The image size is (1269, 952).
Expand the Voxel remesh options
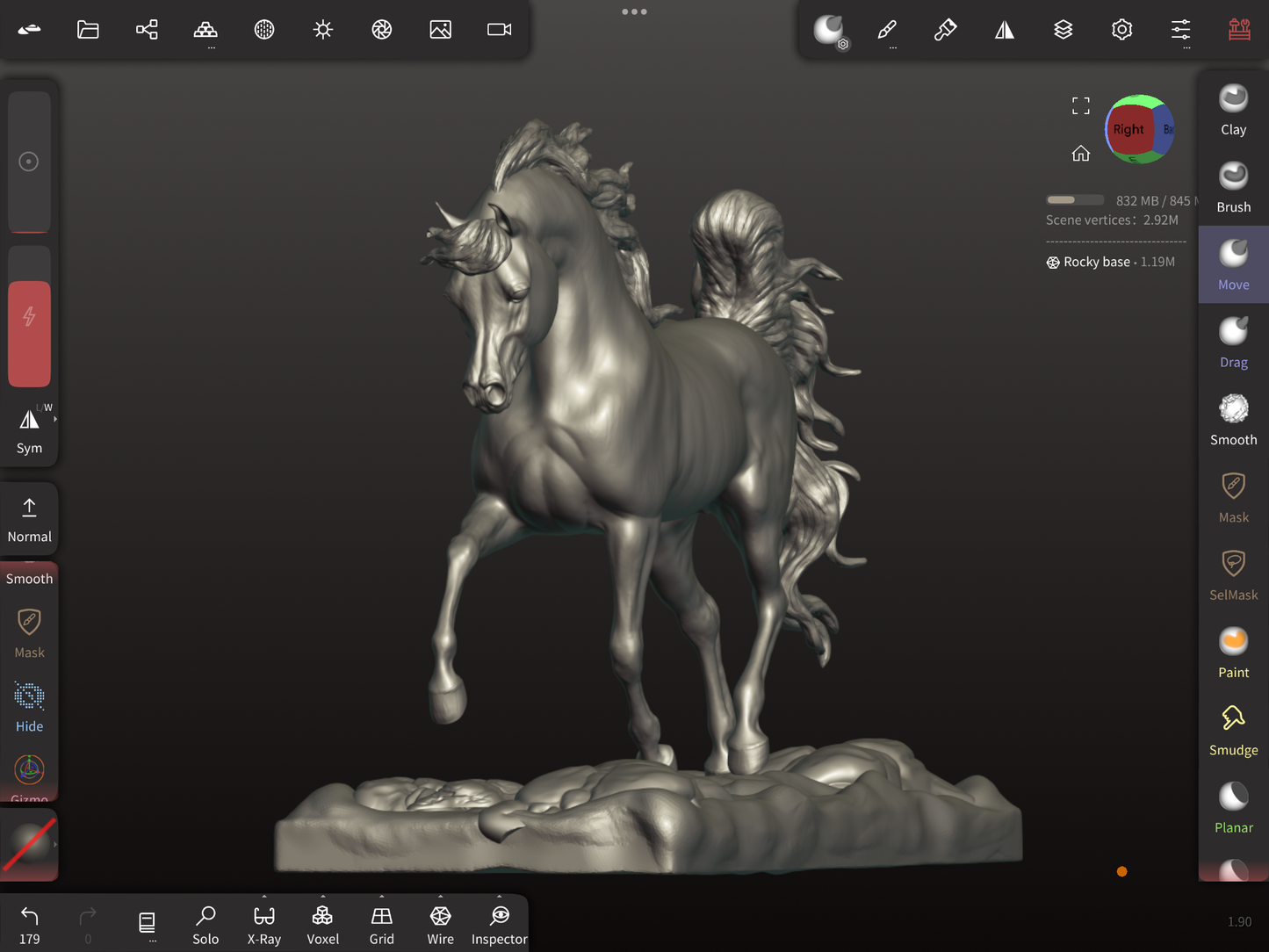[x=322, y=898]
